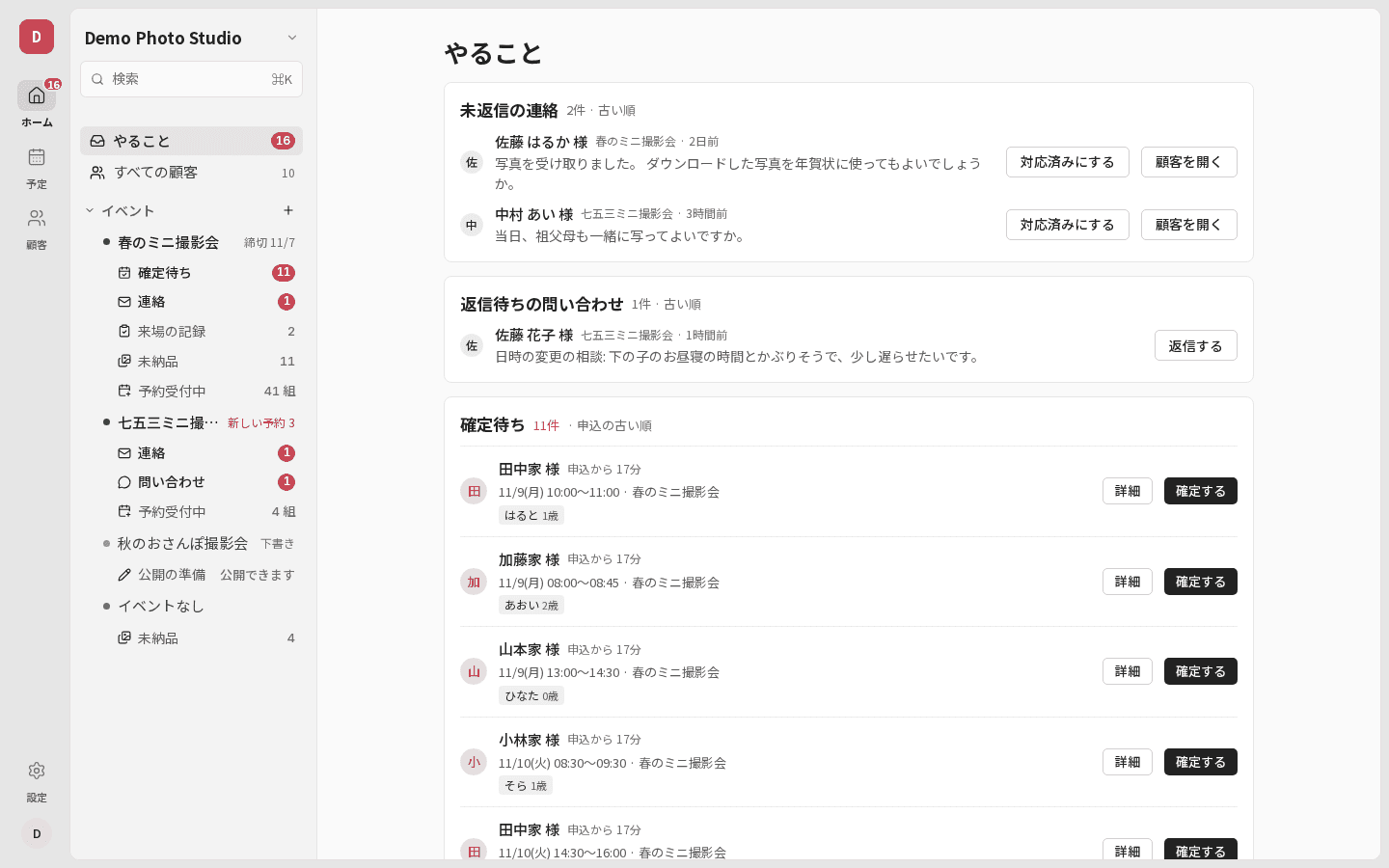Click 佐藤 はるか's 佐 avatar
The height and width of the screenshot is (868, 1389).
click(472, 162)
